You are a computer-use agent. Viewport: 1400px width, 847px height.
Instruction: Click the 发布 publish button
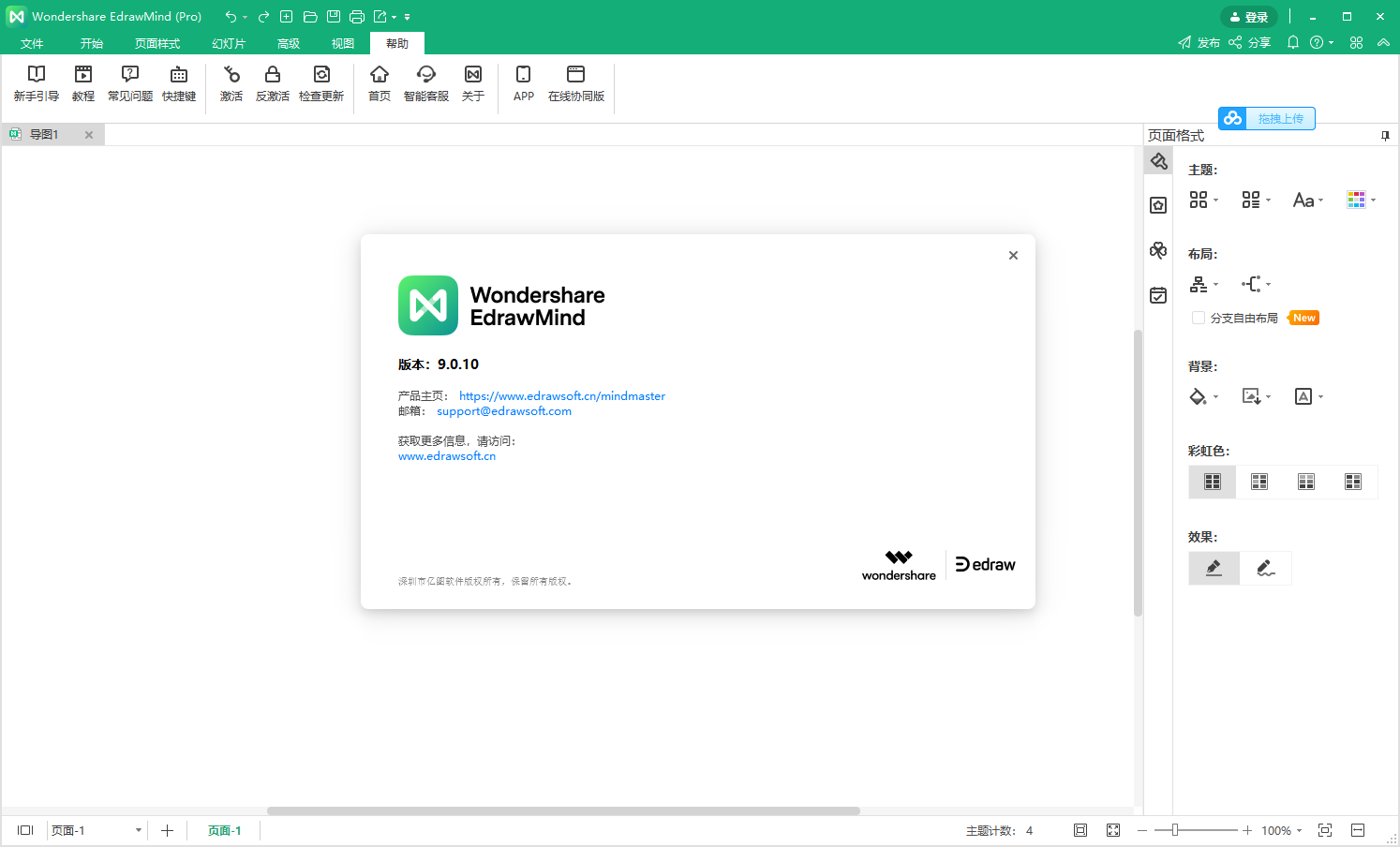(1199, 42)
